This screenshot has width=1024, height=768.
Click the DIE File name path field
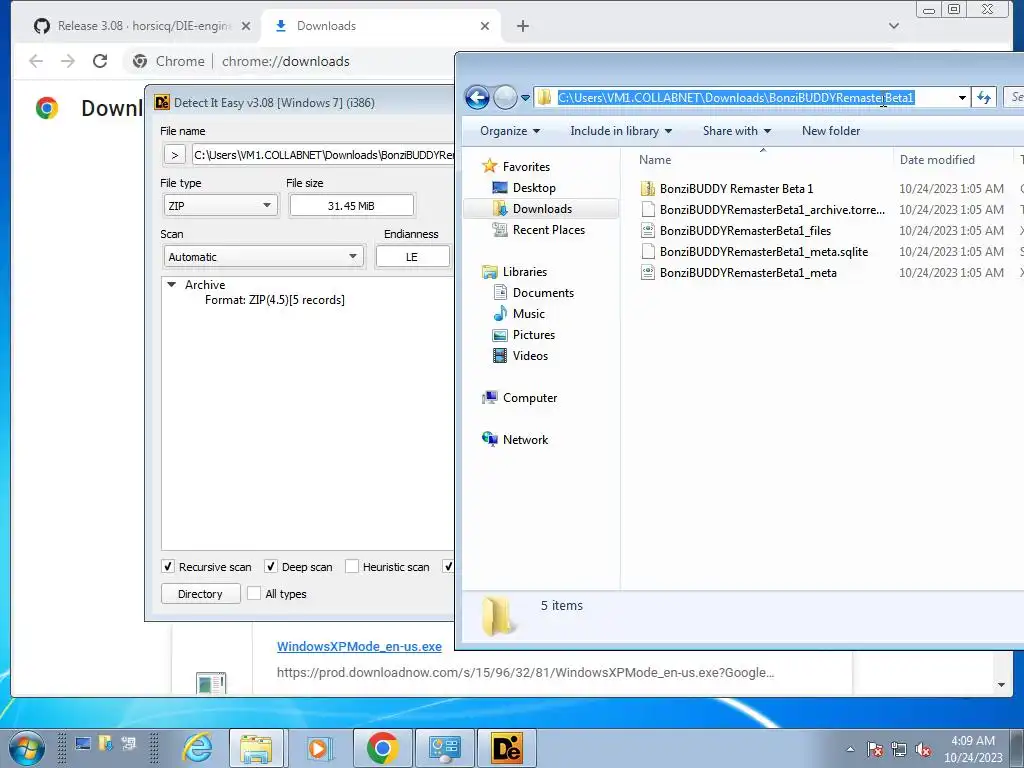click(x=323, y=155)
